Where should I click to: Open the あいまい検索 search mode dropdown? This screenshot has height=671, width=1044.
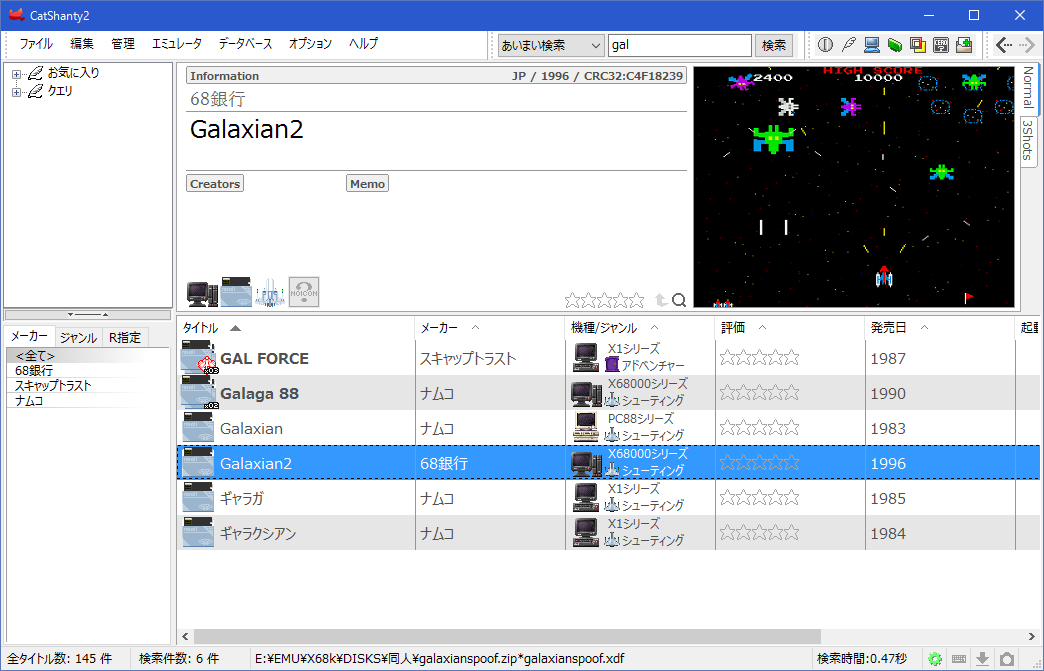(x=551, y=45)
